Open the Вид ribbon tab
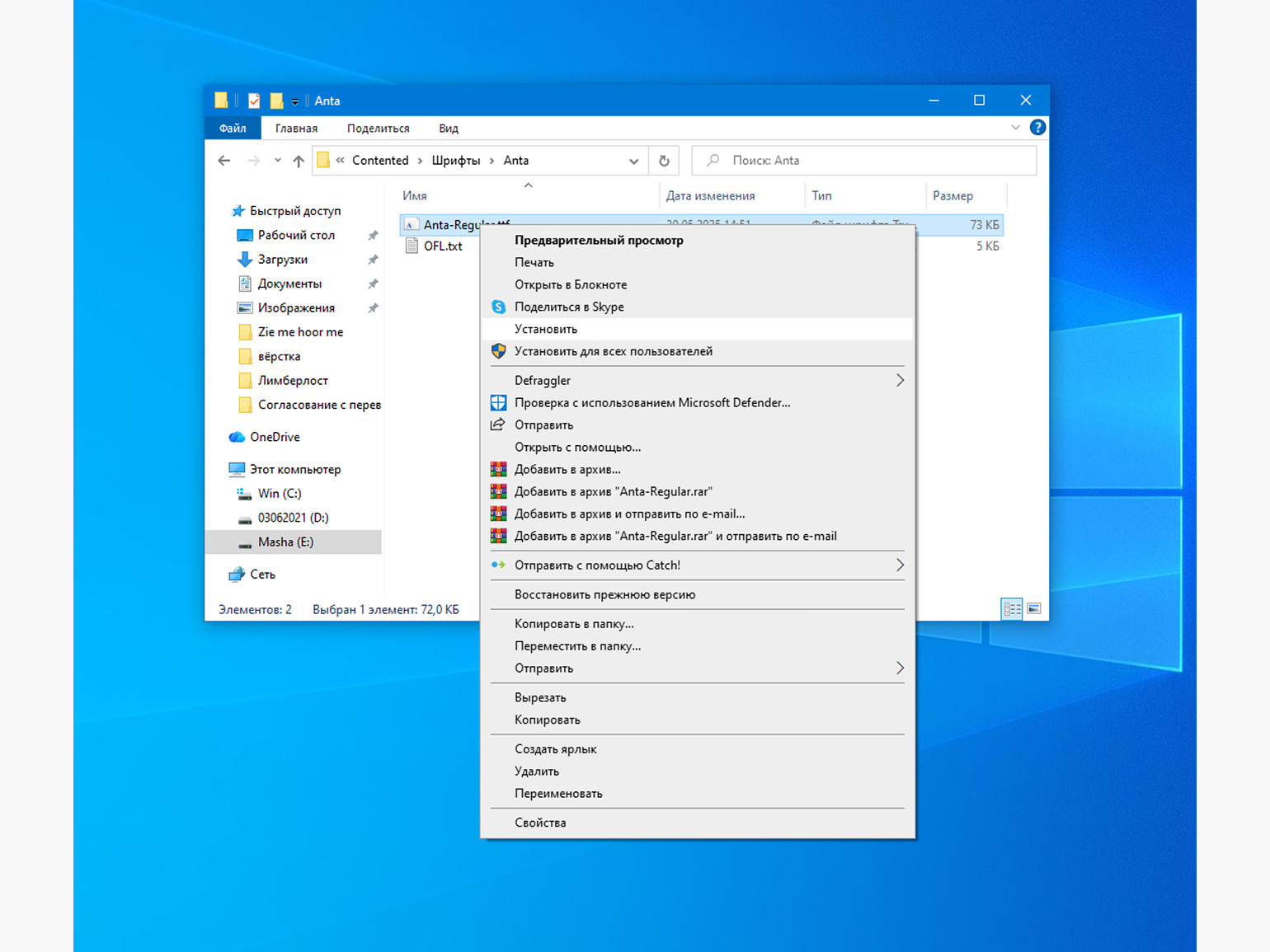The image size is (1270, 952). pos(448,129)
